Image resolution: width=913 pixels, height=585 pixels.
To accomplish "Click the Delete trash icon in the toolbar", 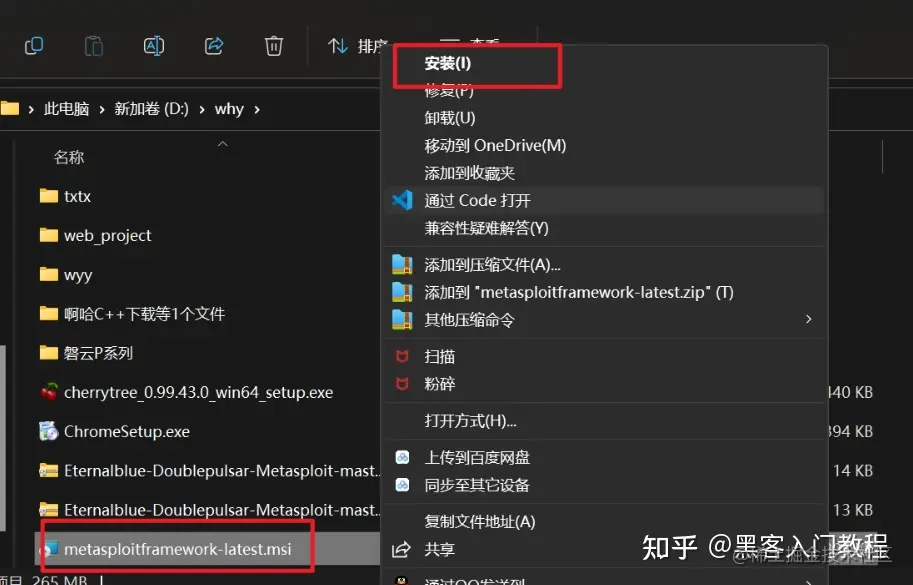I will click(274, 45).
